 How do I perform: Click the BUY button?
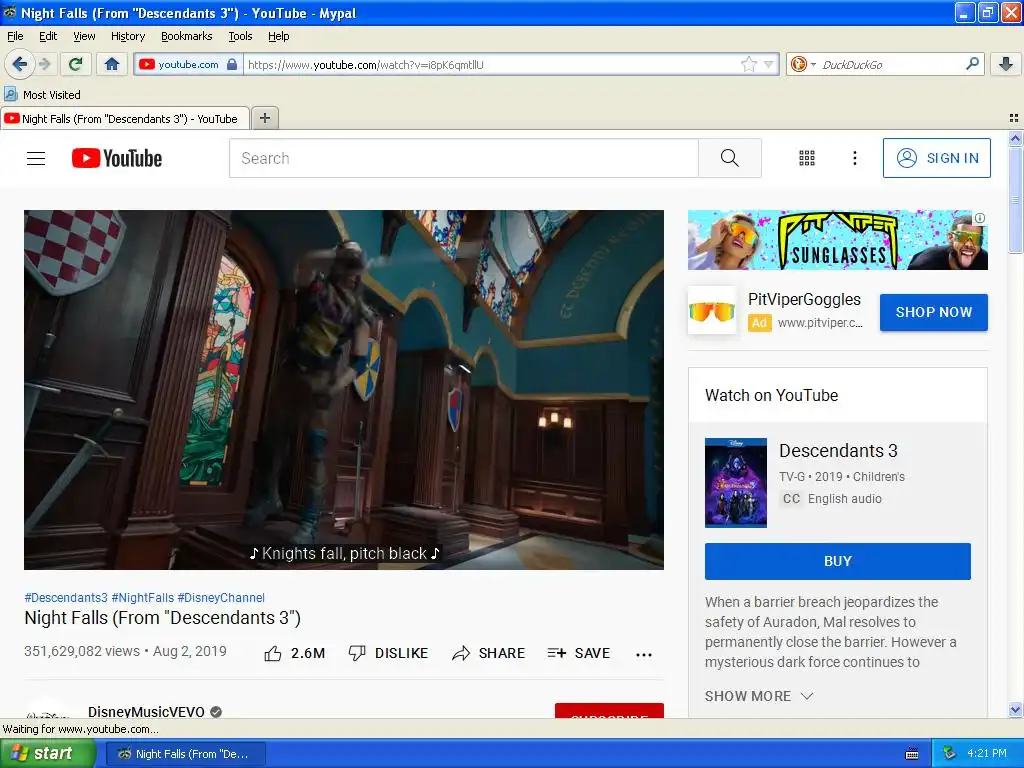pos(837,561)
